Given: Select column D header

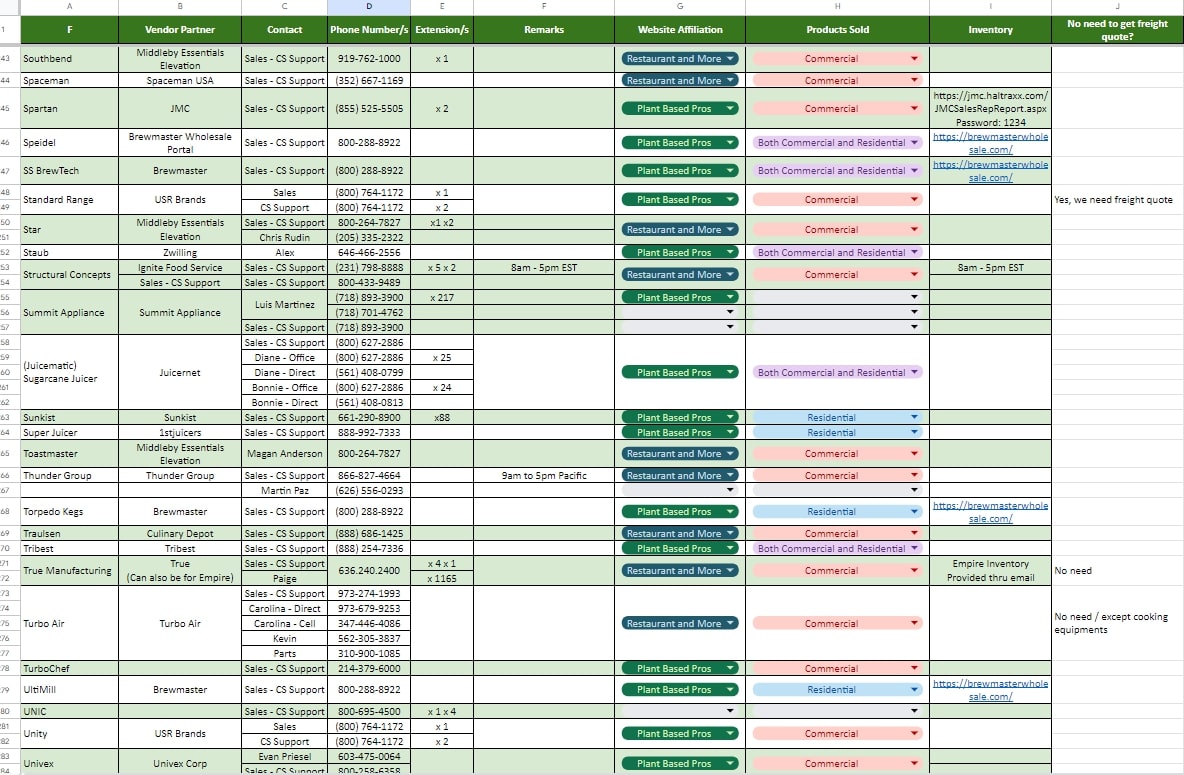Looking at the screenshot, I should coord(368,6).
